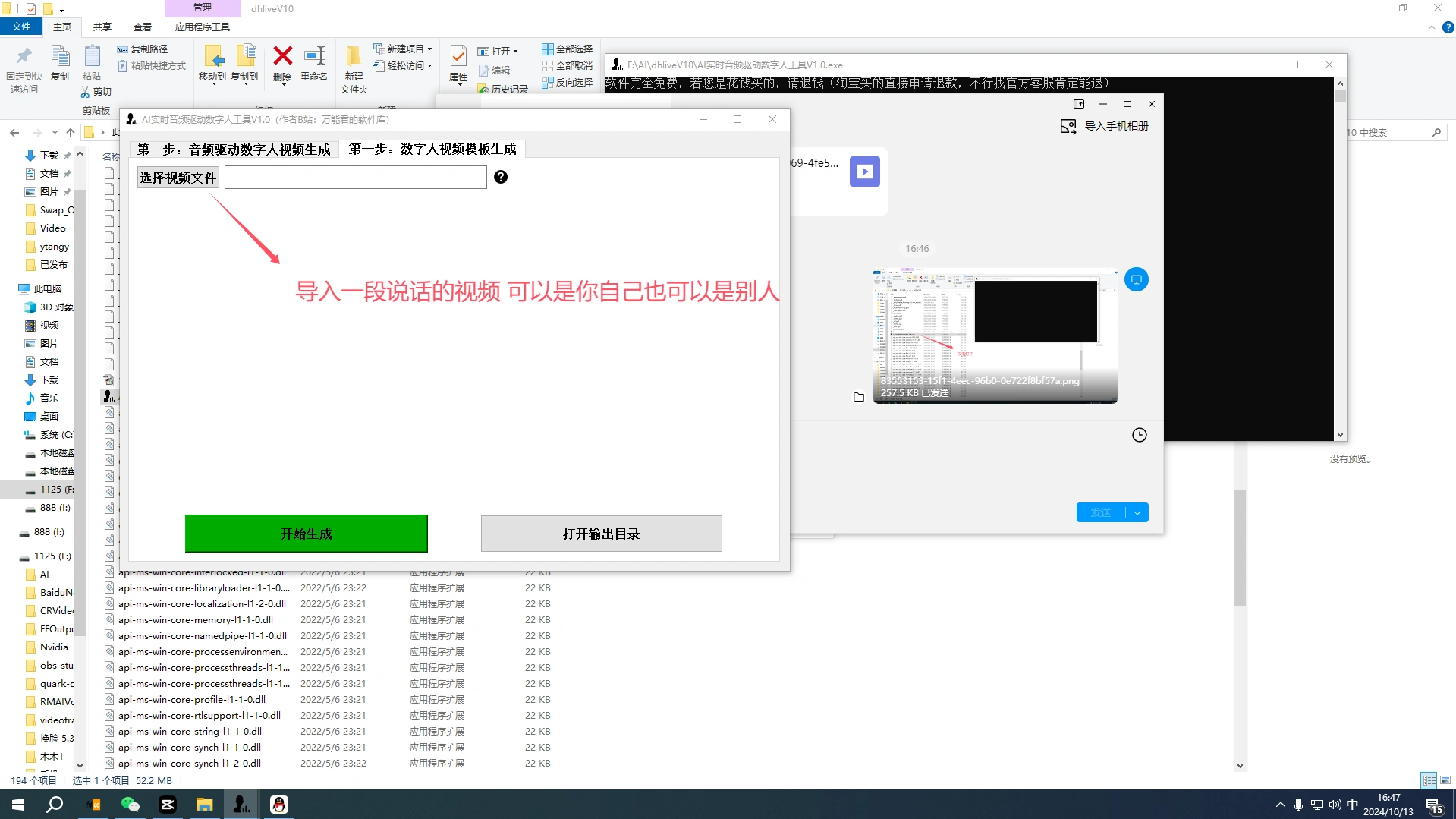
Task: Switch to large icons view toggle
Action: pyautogui.click(x=1445, y=780)
